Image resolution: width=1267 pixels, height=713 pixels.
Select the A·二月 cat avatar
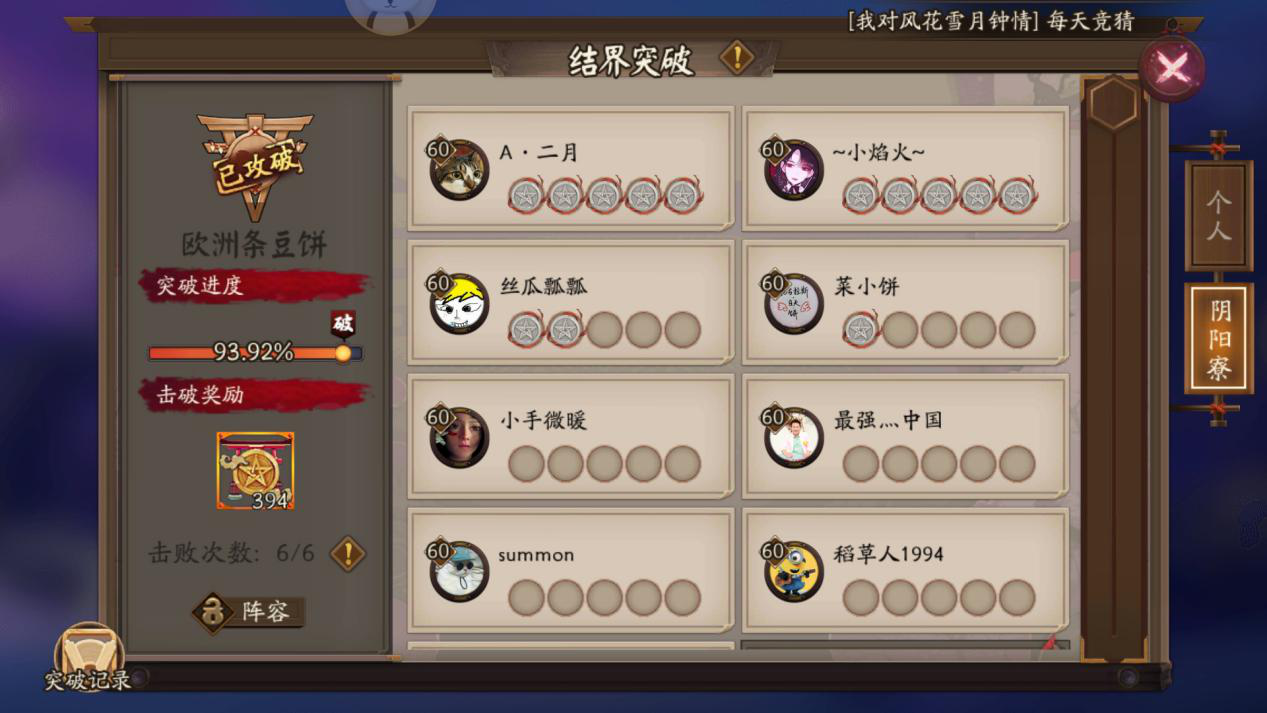459,169
